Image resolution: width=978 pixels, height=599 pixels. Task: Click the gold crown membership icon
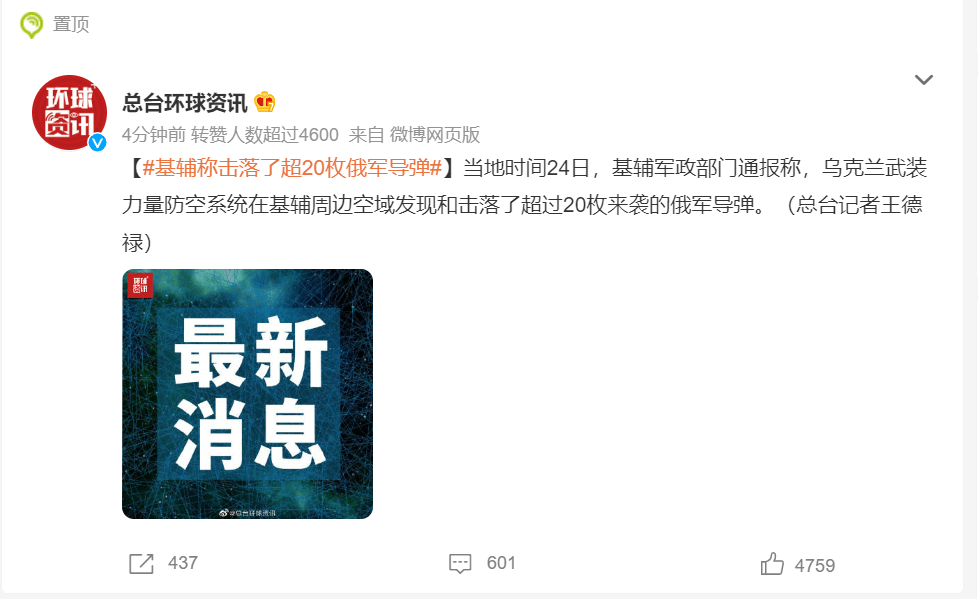pos(265,102)
